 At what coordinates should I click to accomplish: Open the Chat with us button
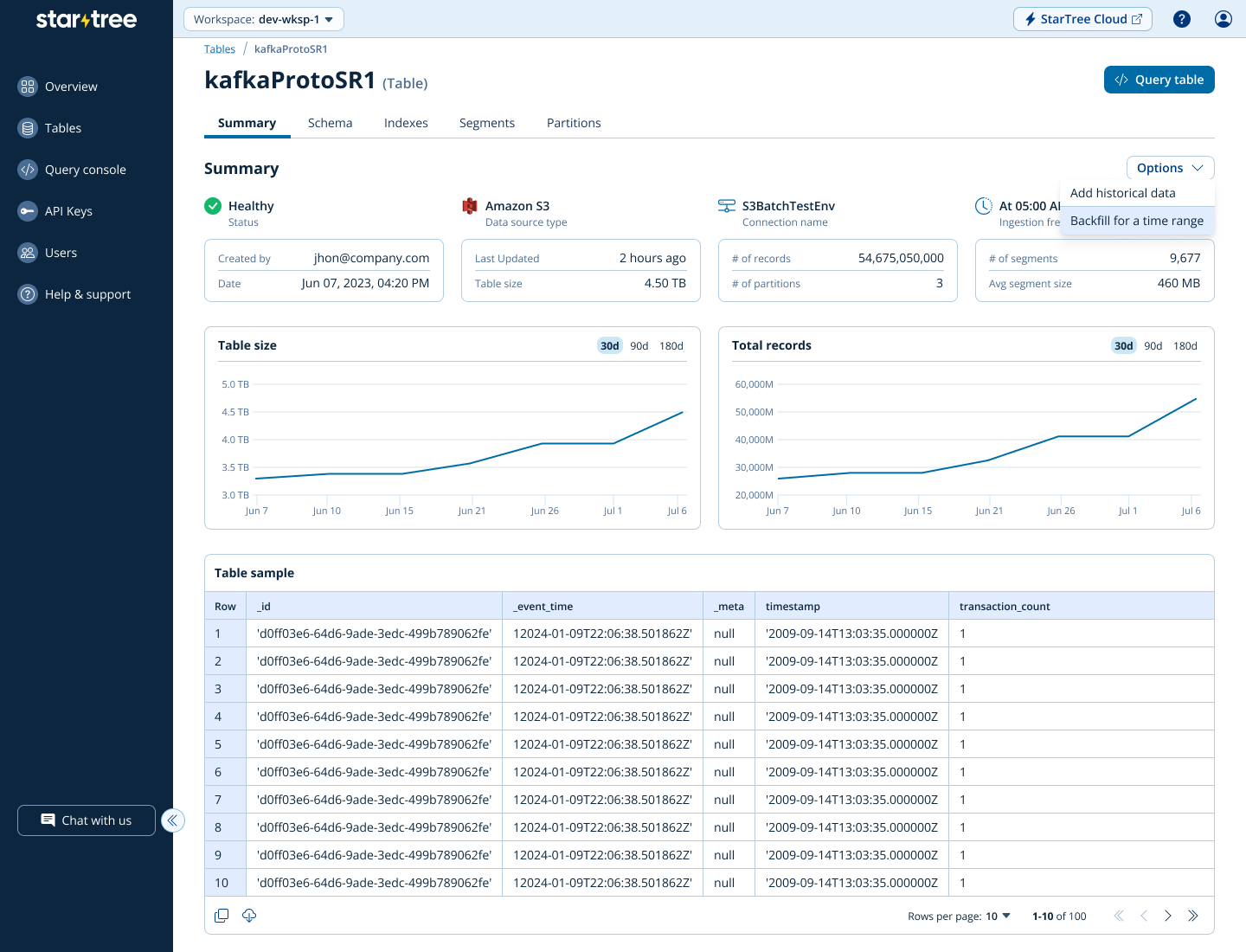tap(87, 820)
